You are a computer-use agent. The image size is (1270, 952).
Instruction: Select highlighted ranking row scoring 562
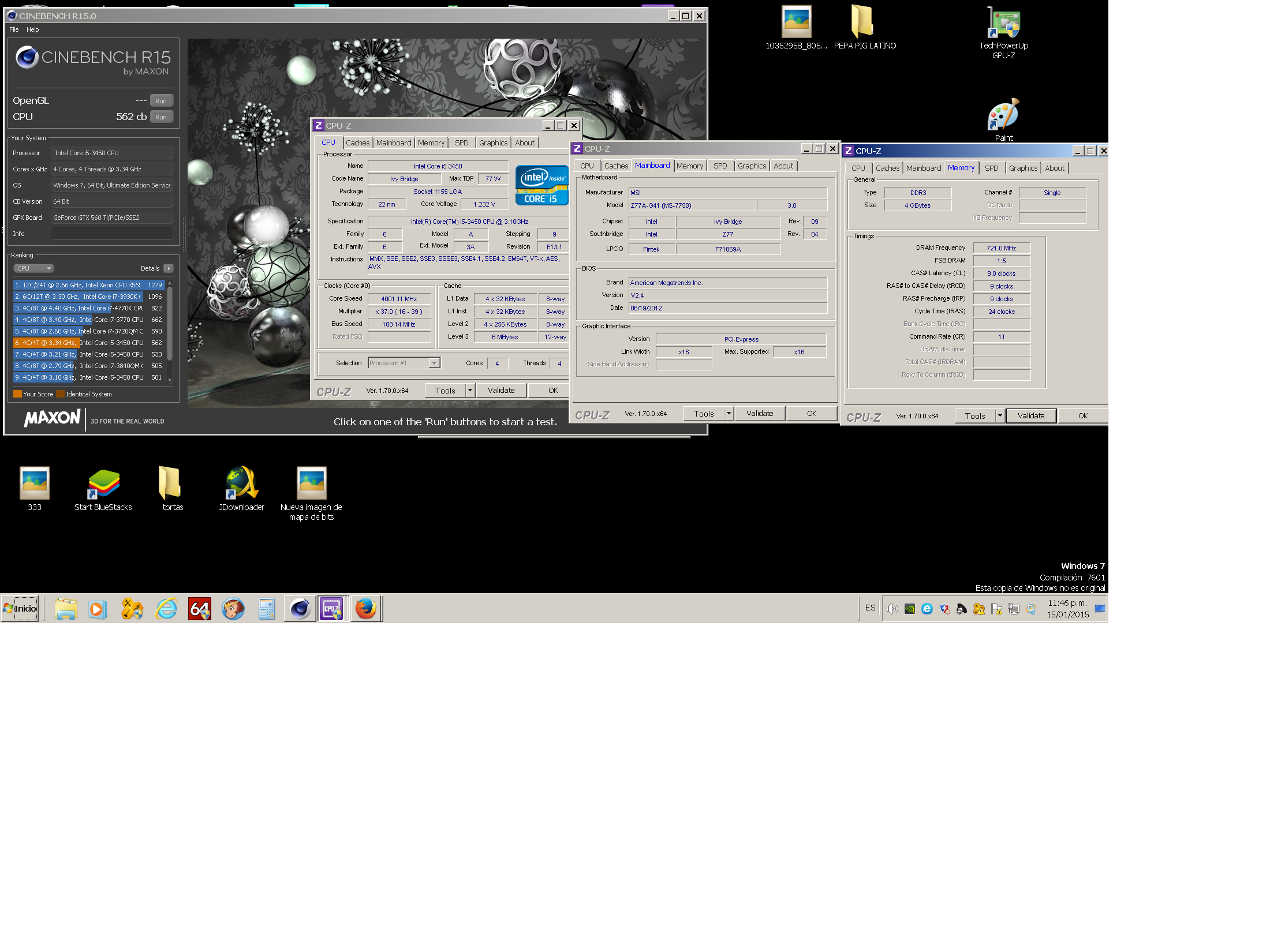[89, 343]
